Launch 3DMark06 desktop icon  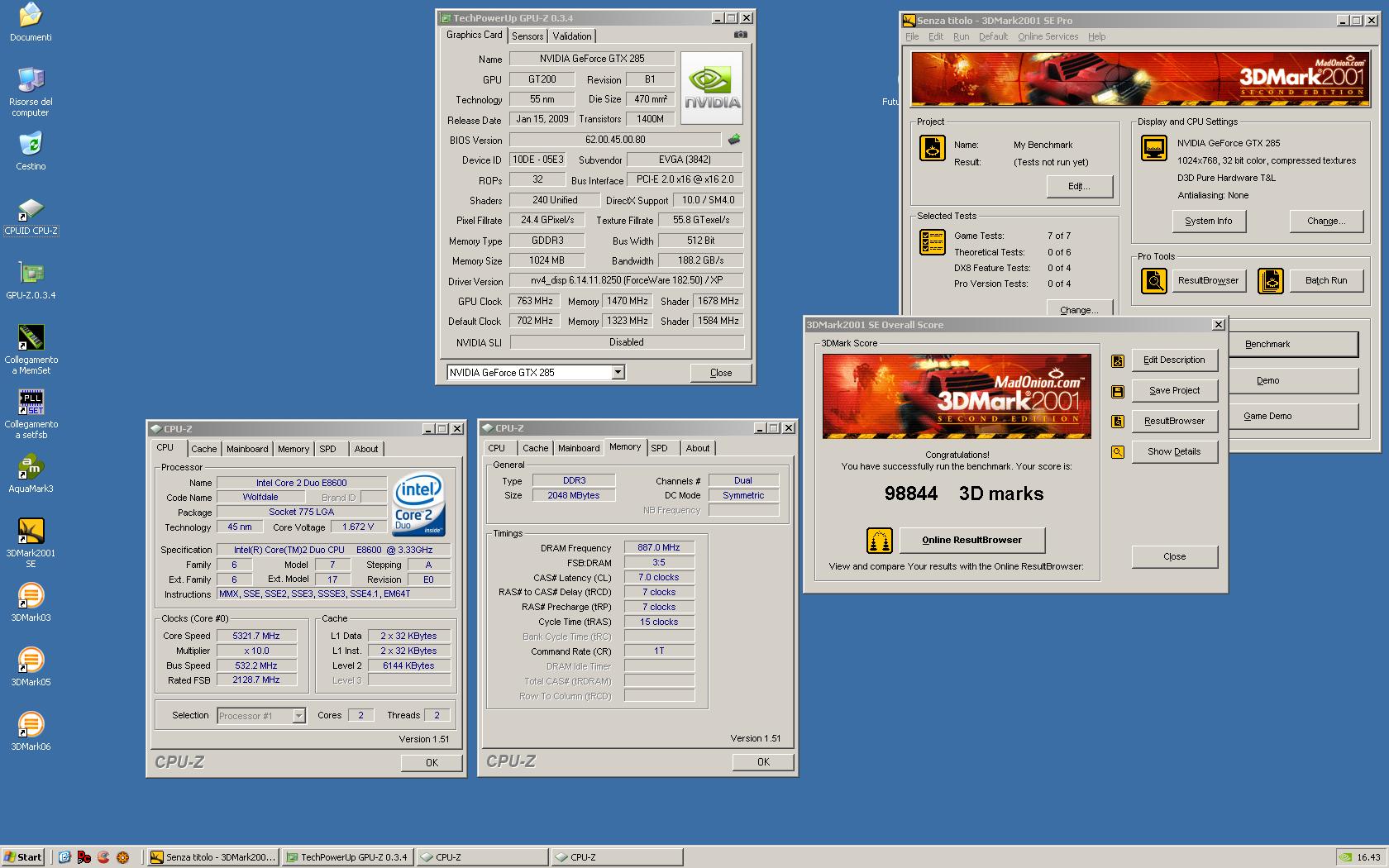(x=31, y=732)
